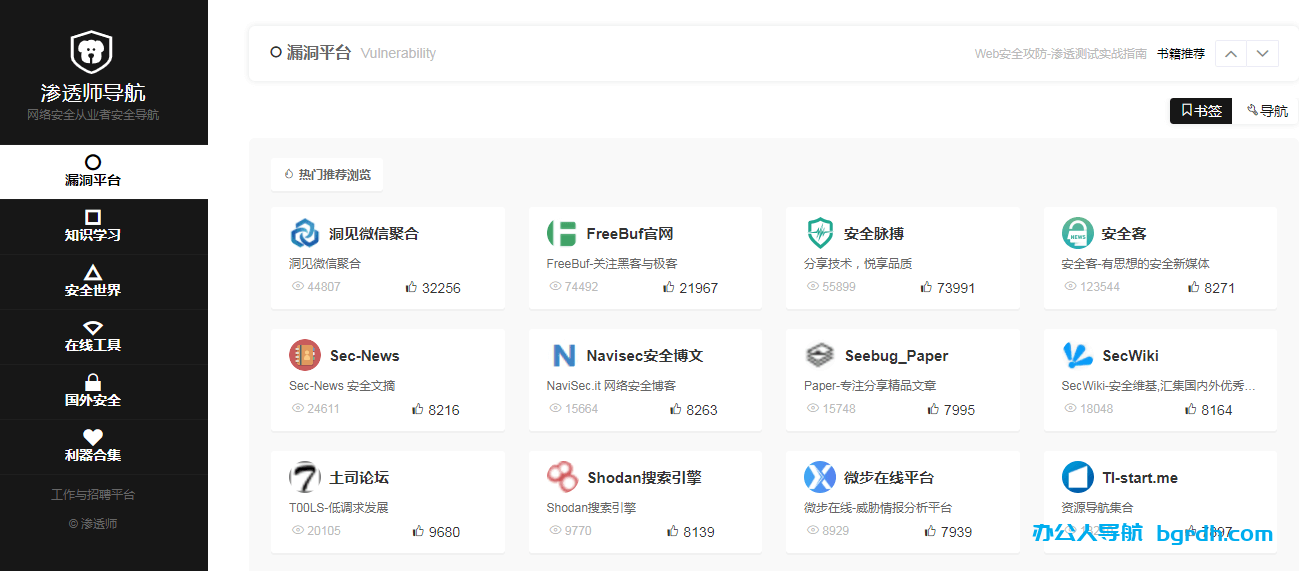Click the TI-start.me blue square icon
Viewport: 1299px width, 571px height.
(1077, 477)
